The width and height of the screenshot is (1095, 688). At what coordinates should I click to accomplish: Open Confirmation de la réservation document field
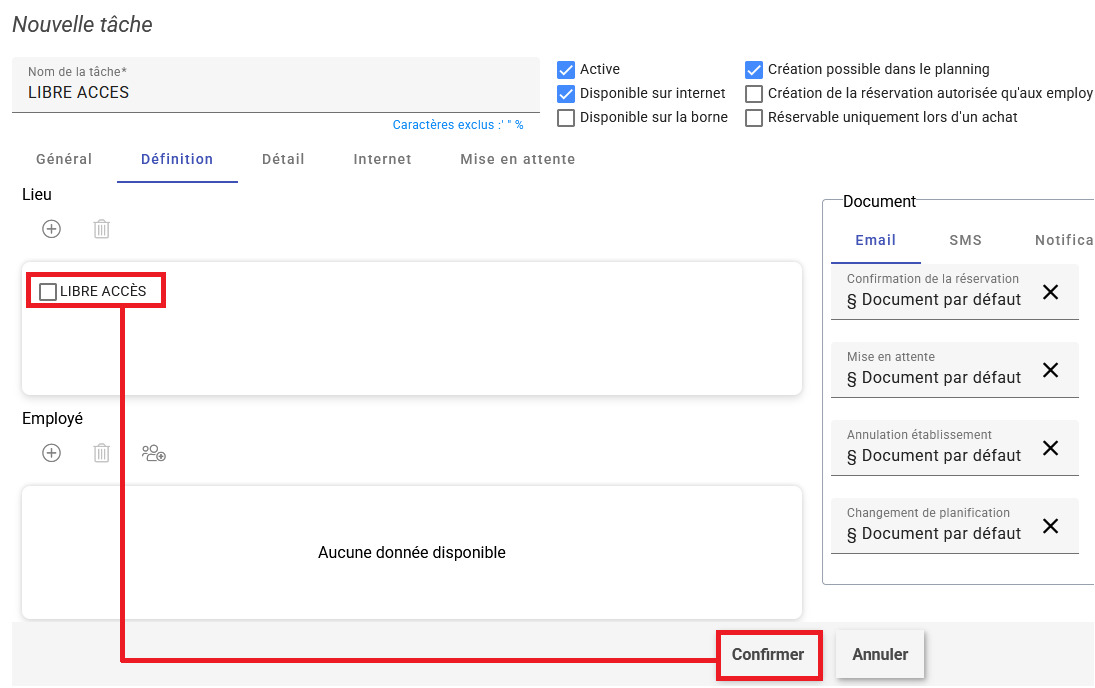pyautogui.click(x=933, y=299)
